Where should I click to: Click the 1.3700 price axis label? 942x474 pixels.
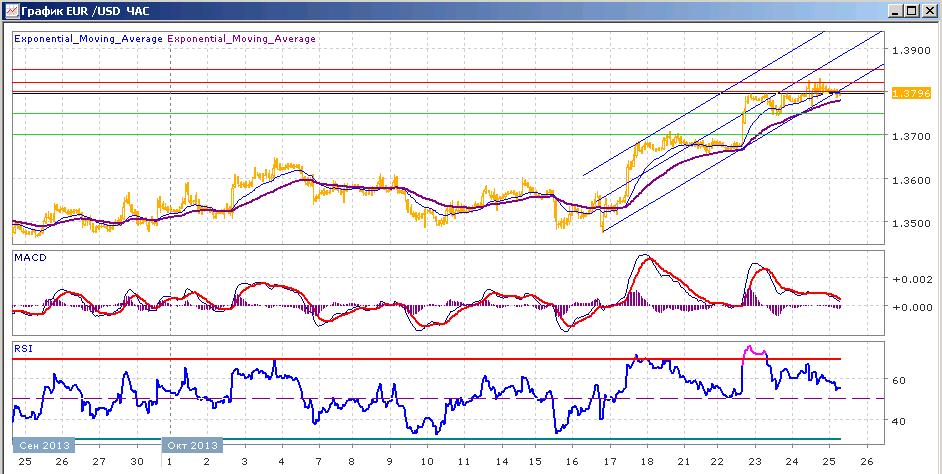(910, 137)
